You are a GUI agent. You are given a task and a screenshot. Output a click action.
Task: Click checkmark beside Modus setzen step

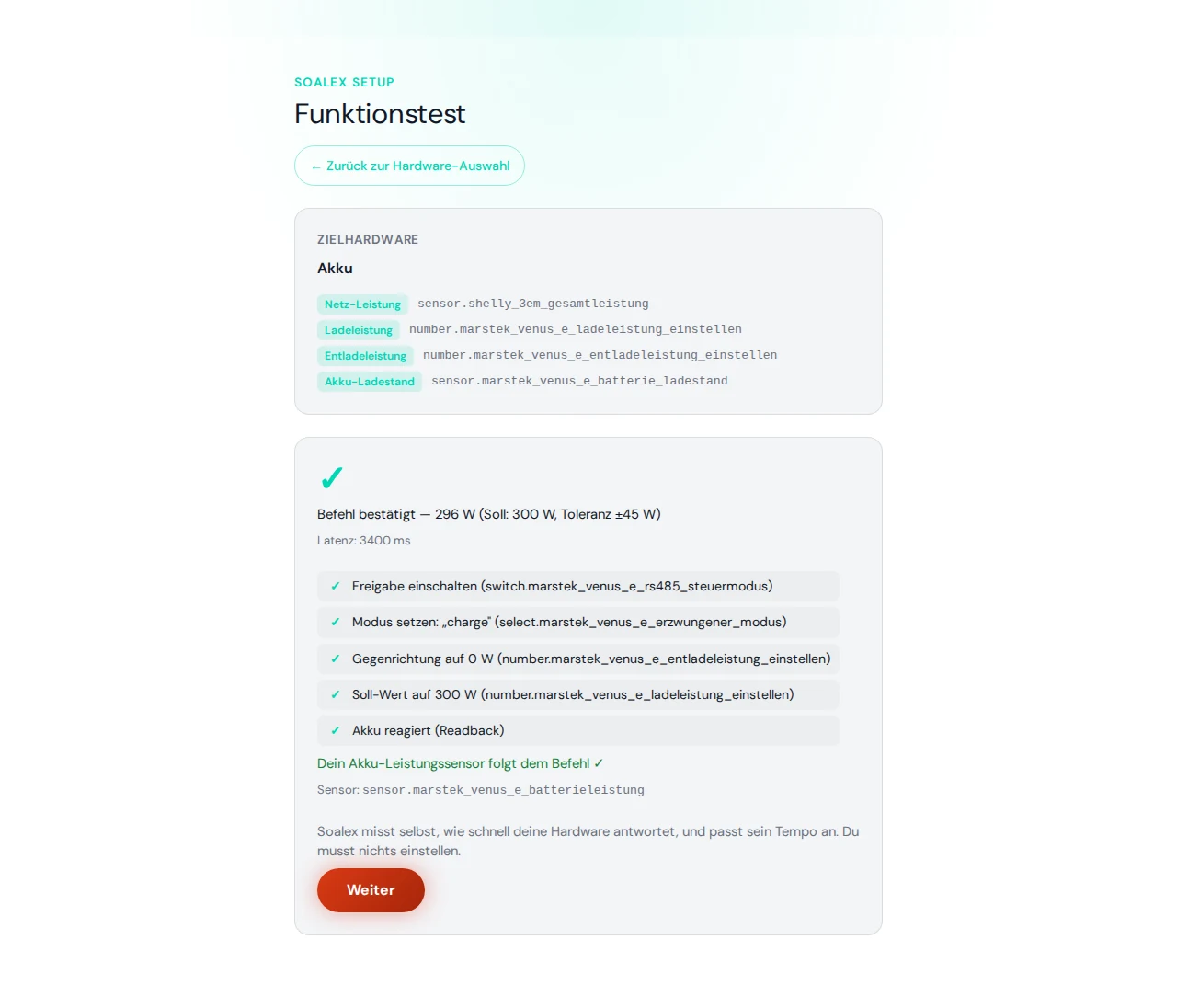tap(336, 622)
